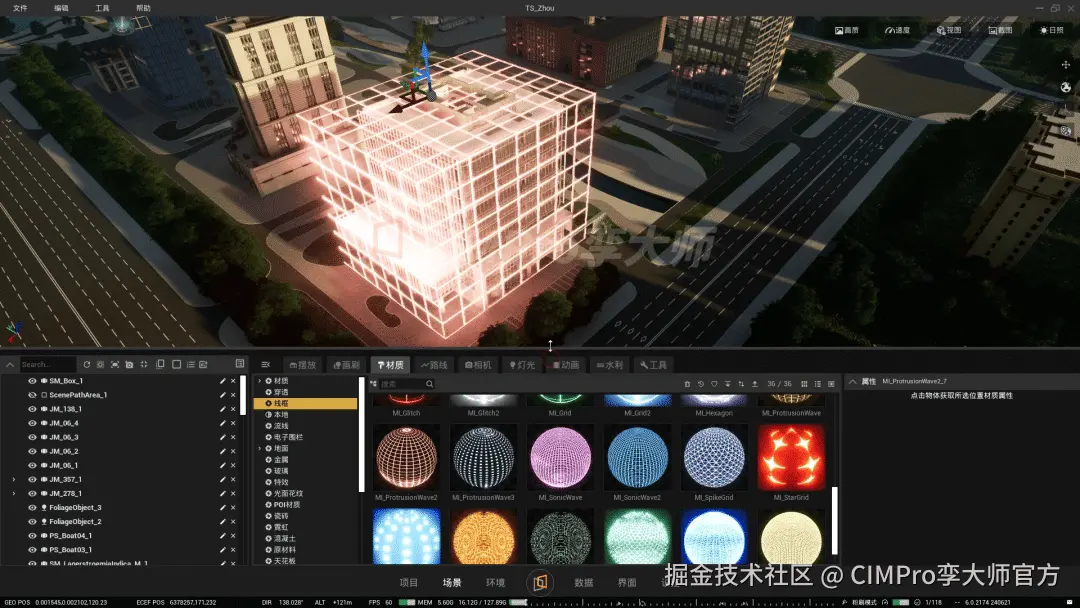Click the camera icon in outliner toolbar

click(129, 365)
